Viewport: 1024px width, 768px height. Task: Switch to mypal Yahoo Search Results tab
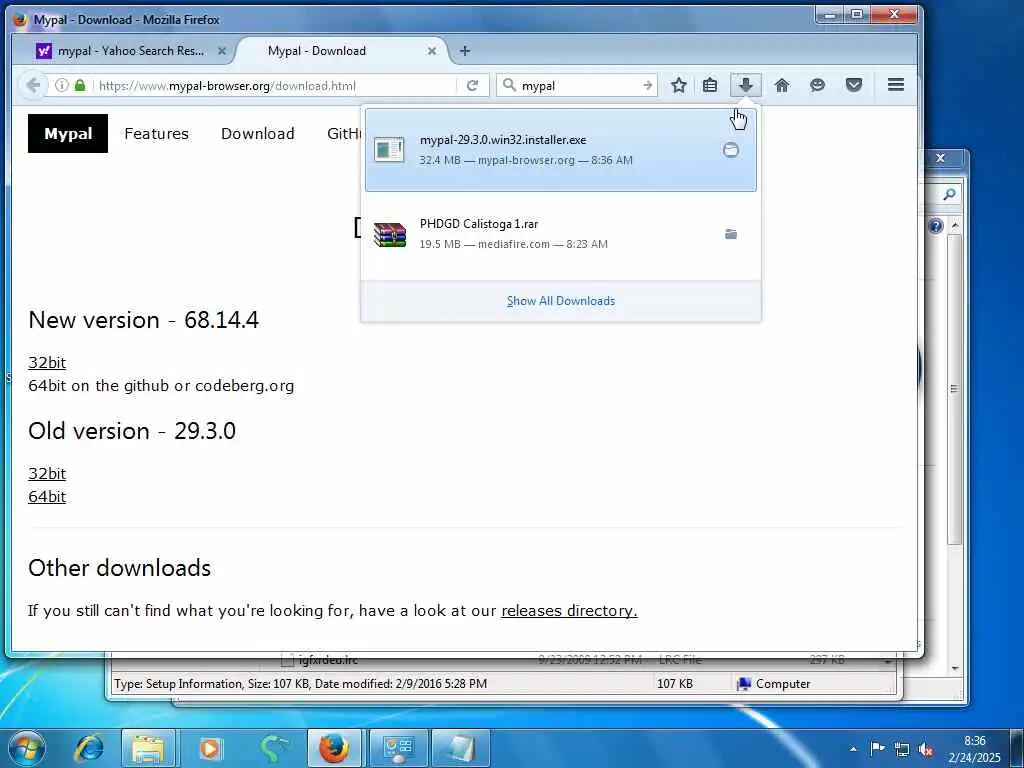pos(131,51)
